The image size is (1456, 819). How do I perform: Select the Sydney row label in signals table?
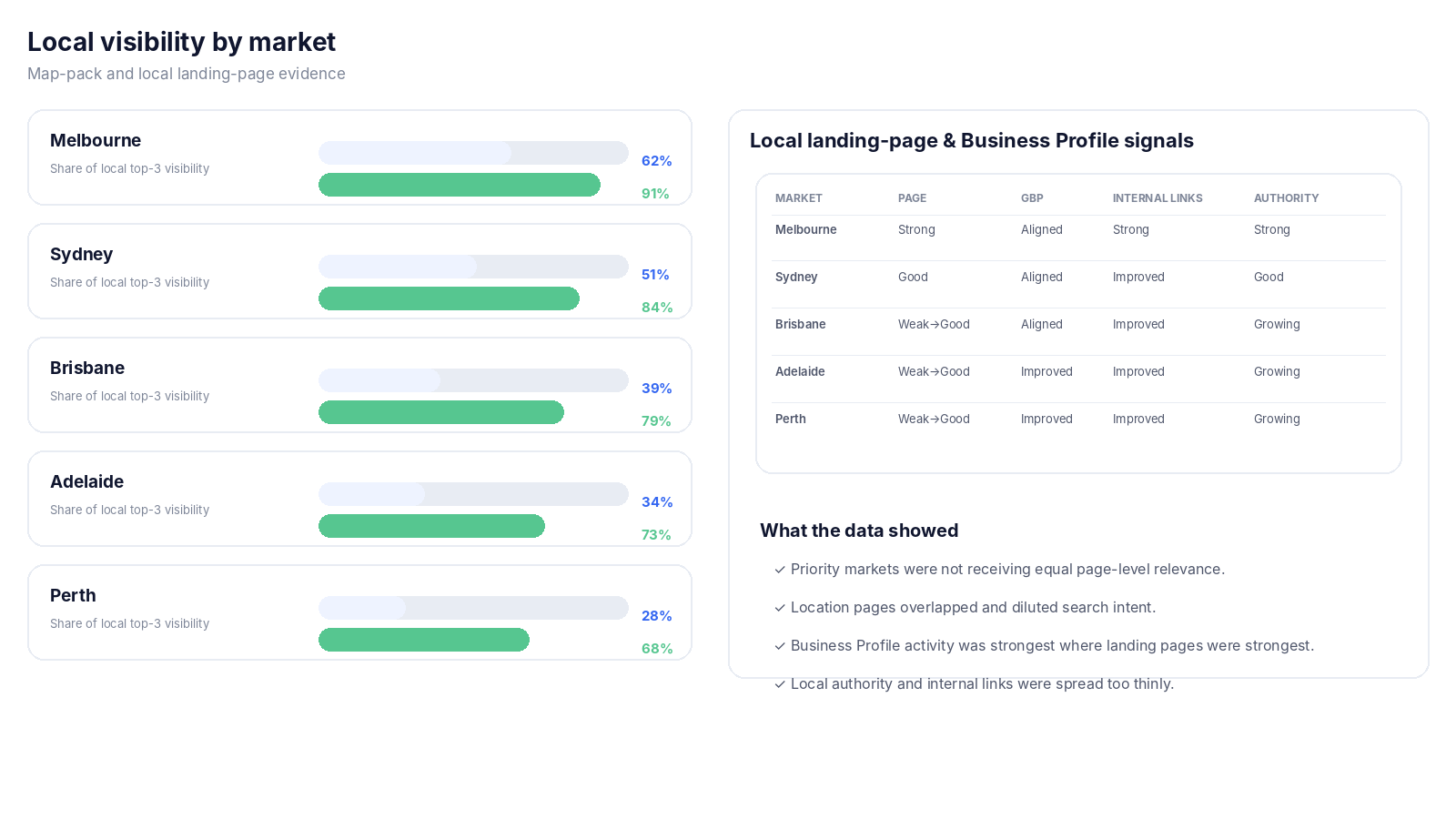[x=796, y=278]
